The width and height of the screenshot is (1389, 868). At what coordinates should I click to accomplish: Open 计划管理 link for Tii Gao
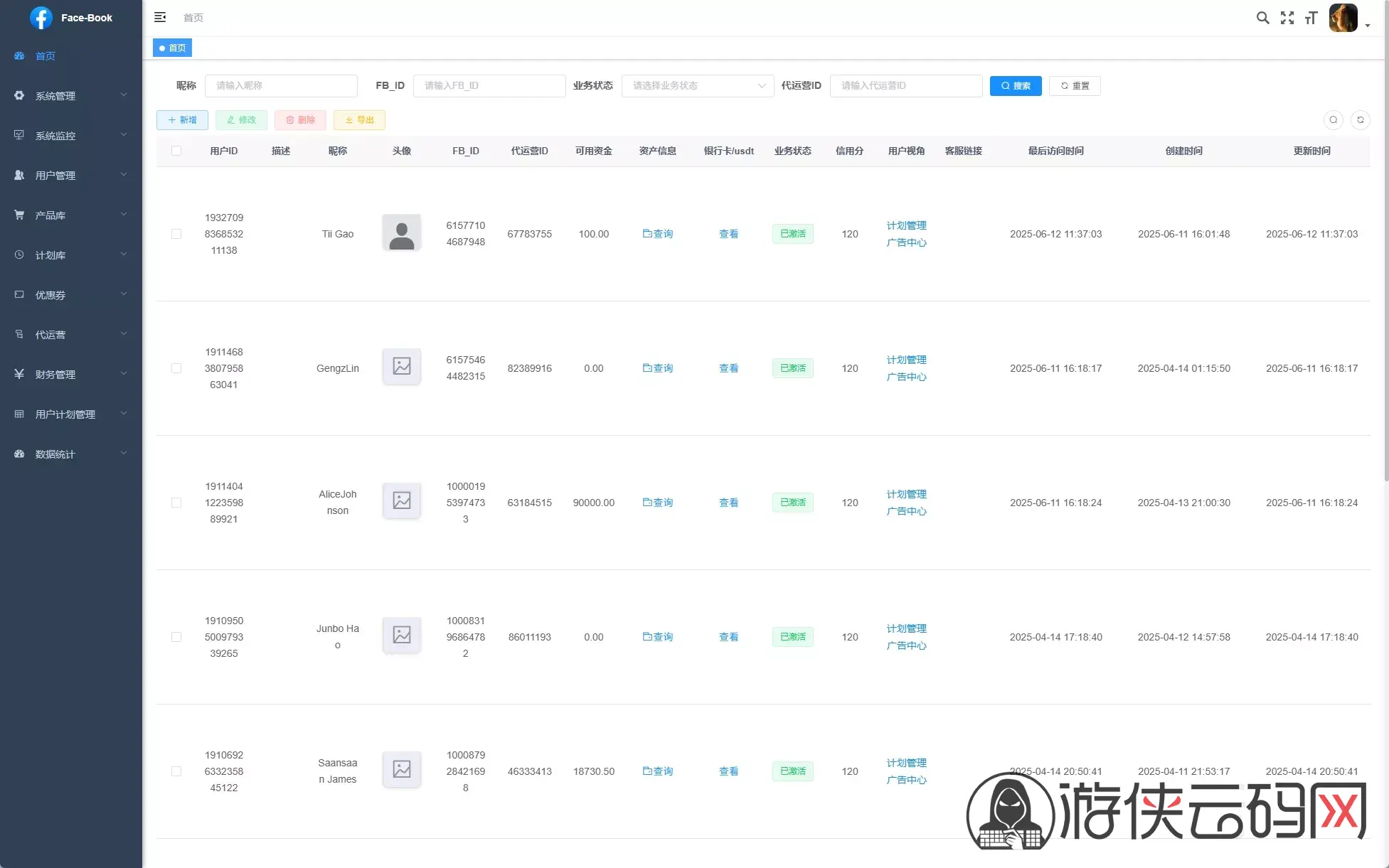[x=906, y=225]
